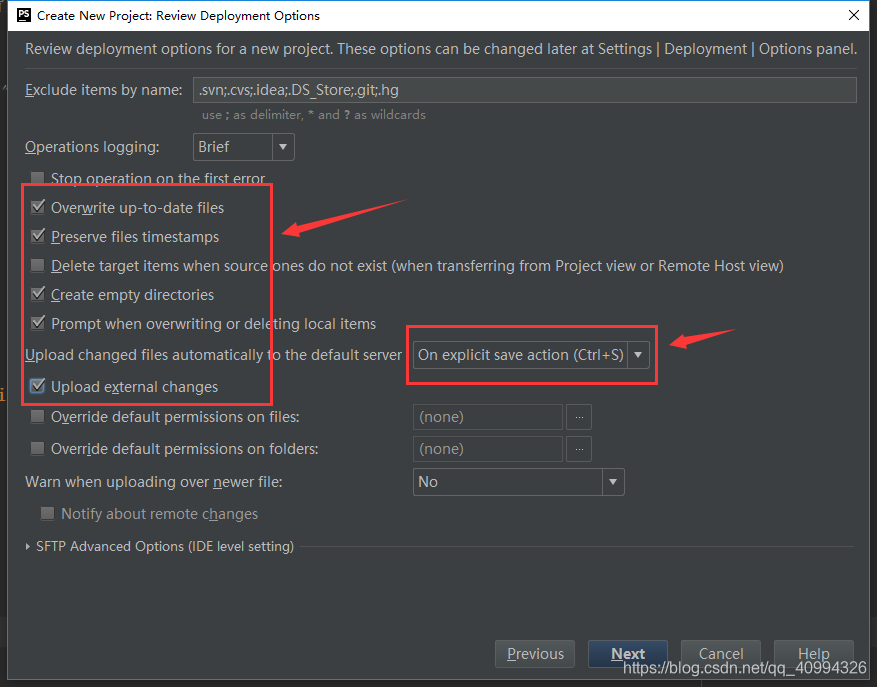Open the upload changed files automatically dropdown

pos(531,355)
